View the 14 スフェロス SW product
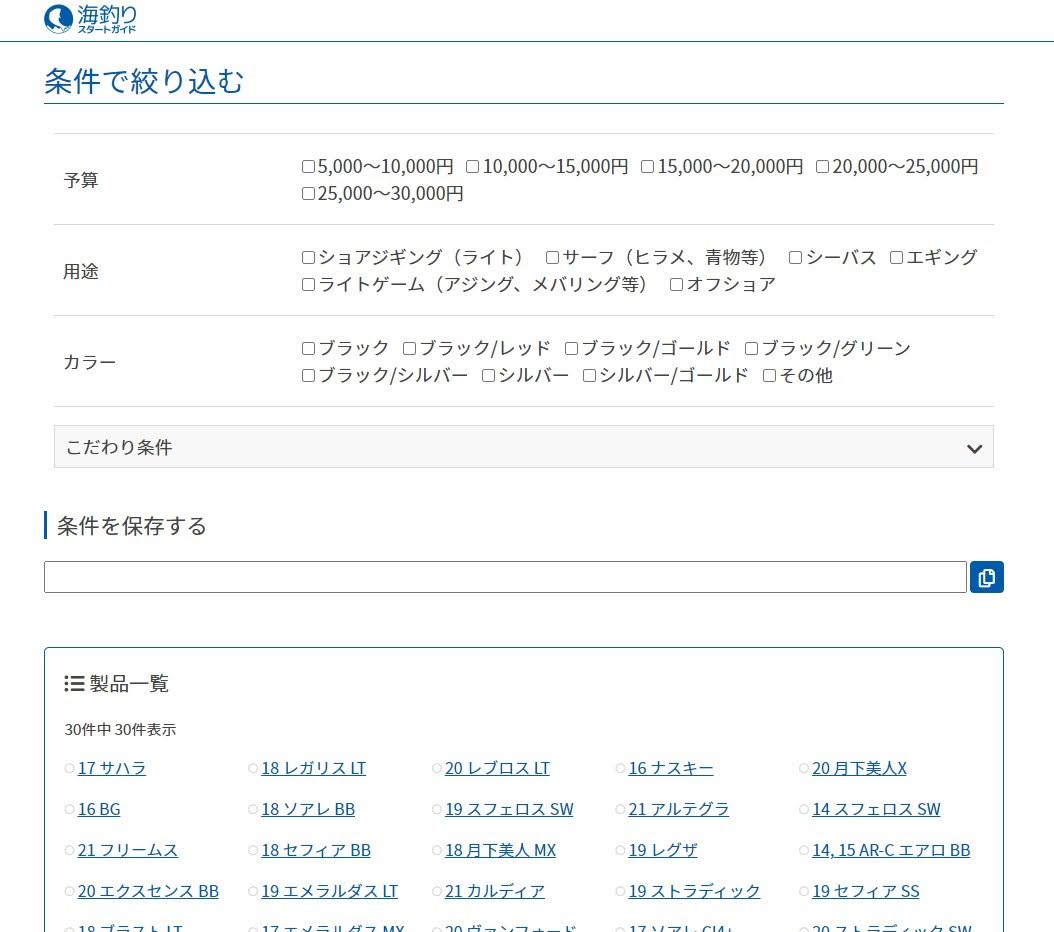This screenshot has height=932, width=1054. (876, 809)
